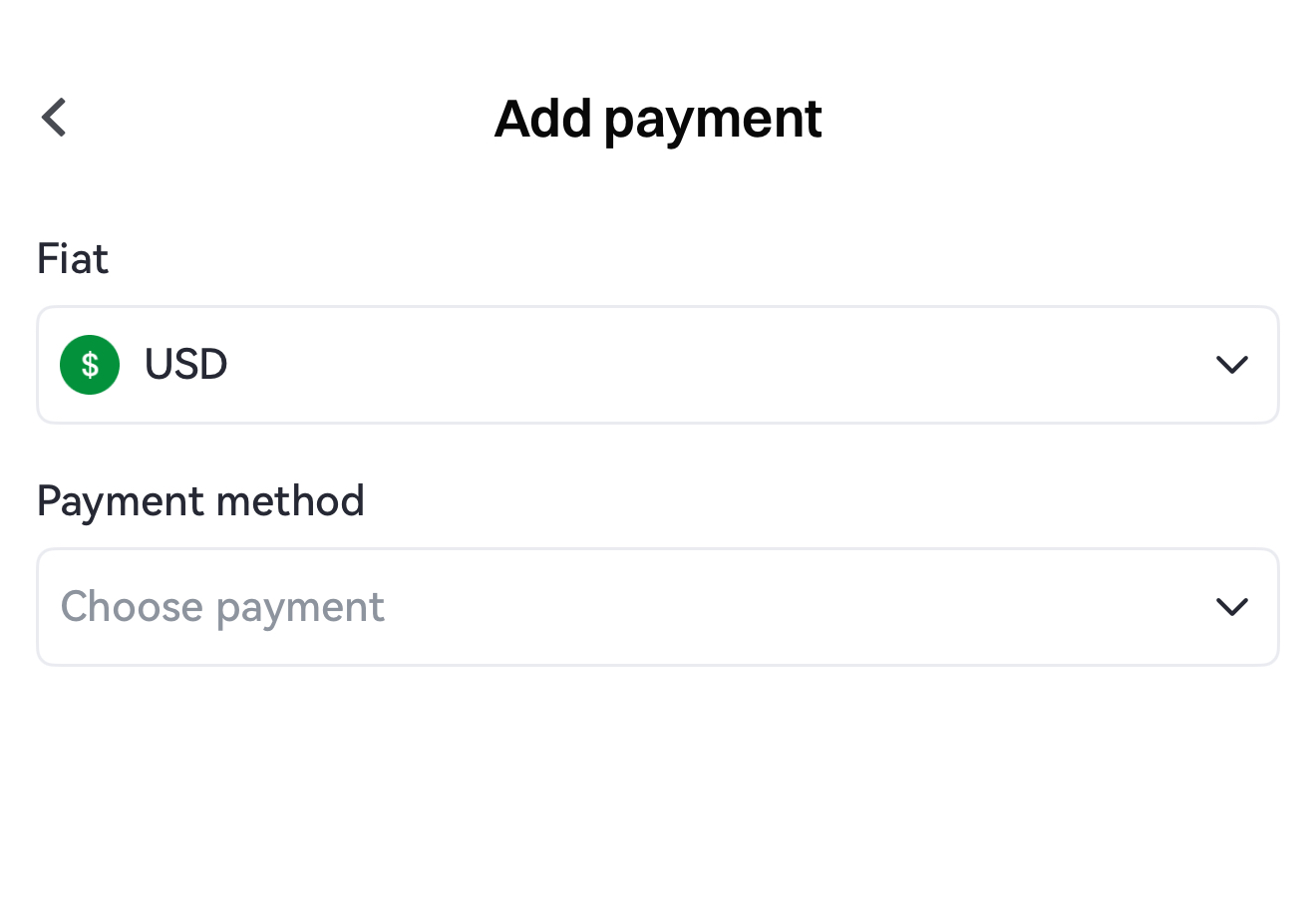Open the Choose payment dropdown
1316x912 pixels.
(x=658, y=607)
